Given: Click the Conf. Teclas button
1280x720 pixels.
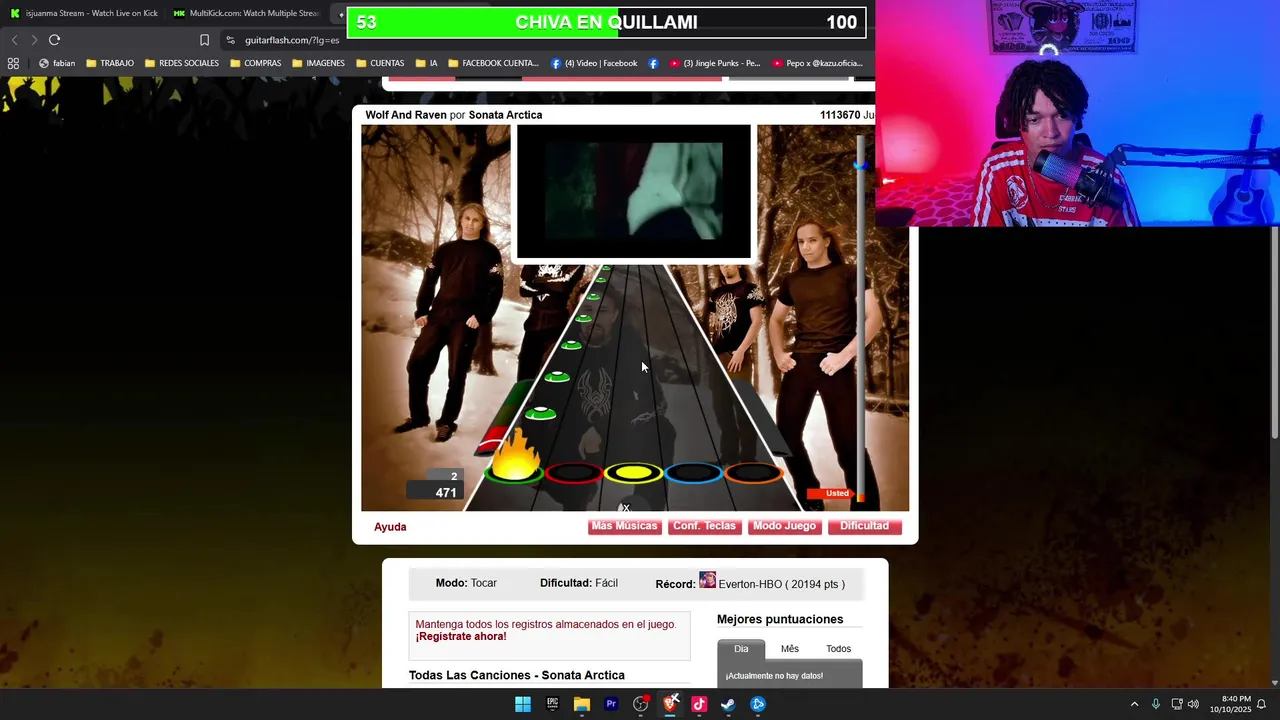Looking at the screenshot, I should click(x=704, y=526).
